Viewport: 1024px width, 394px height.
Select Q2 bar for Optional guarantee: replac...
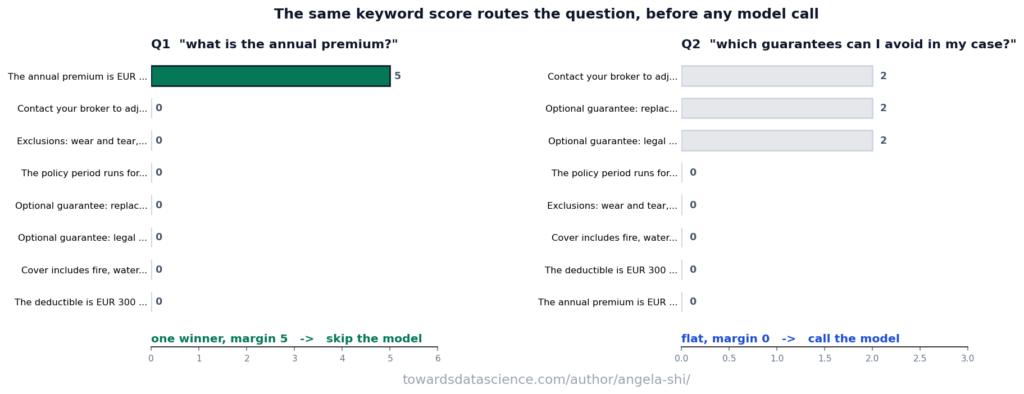coord(777,108)
